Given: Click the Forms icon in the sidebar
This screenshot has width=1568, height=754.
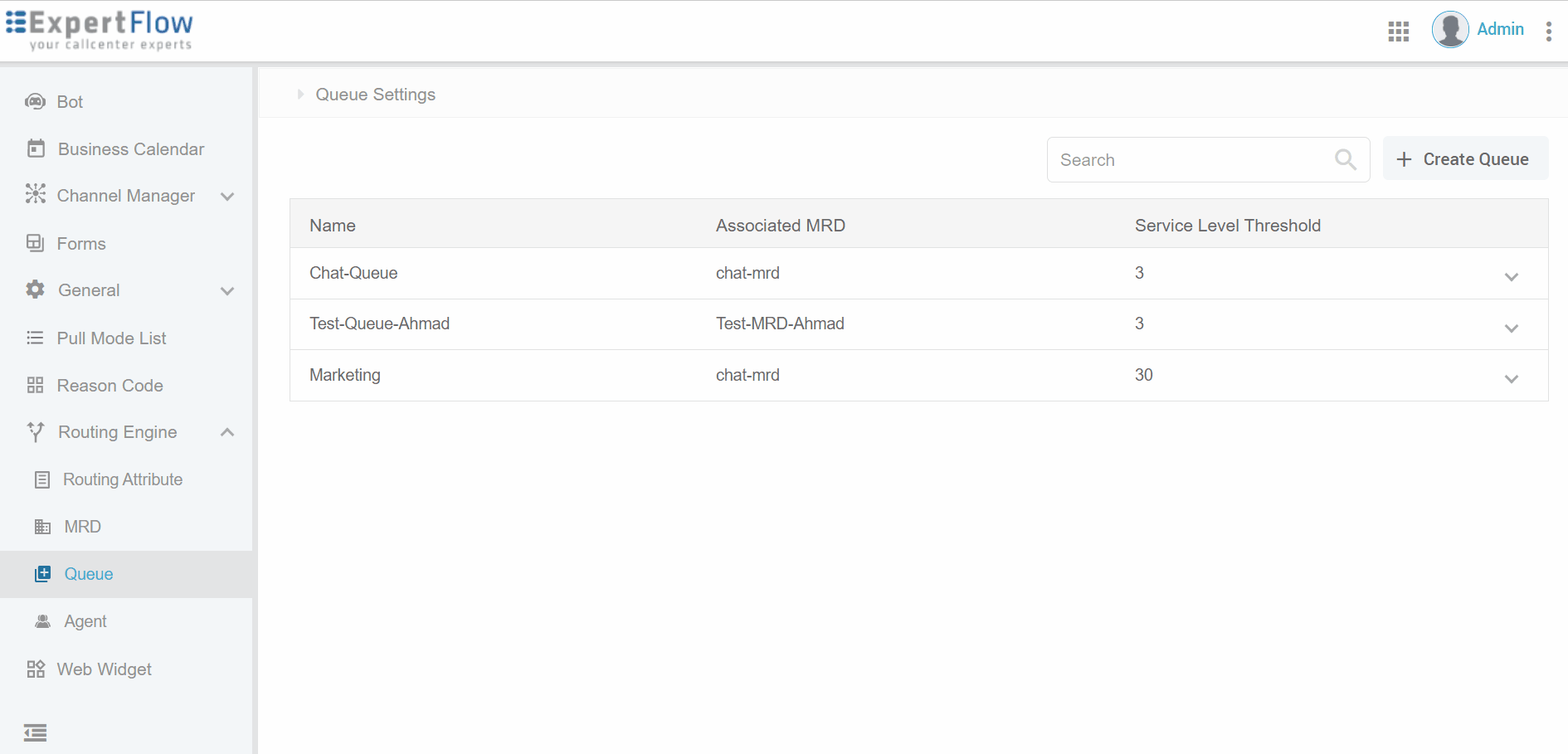Looking at the screenshot, I should (35, 243).
